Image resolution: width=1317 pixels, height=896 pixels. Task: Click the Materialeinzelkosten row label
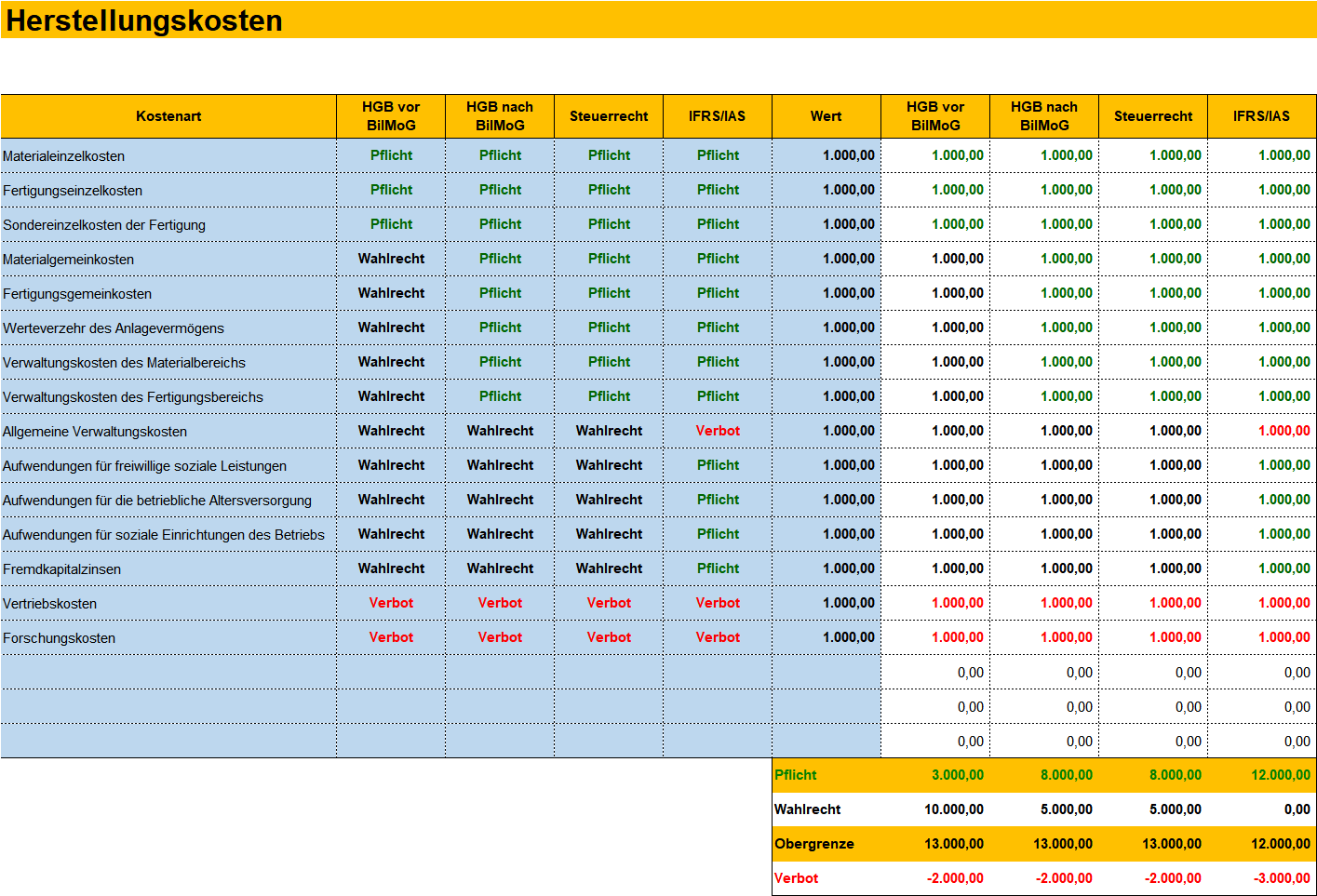click(x=63, y=156)
